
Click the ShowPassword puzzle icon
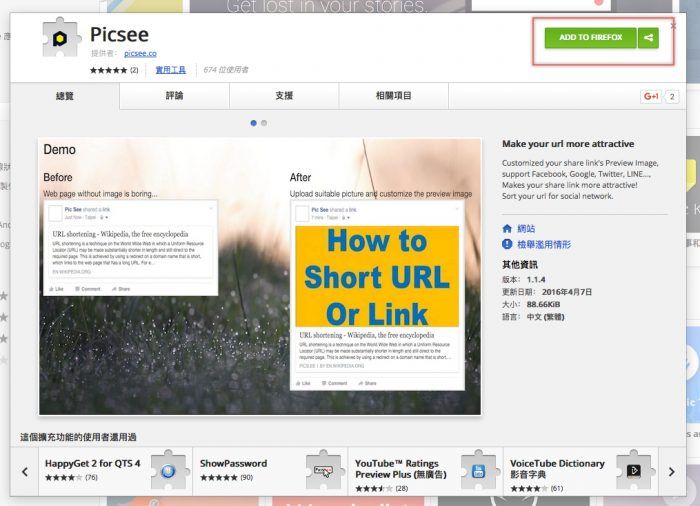click(x=323, y=471)
